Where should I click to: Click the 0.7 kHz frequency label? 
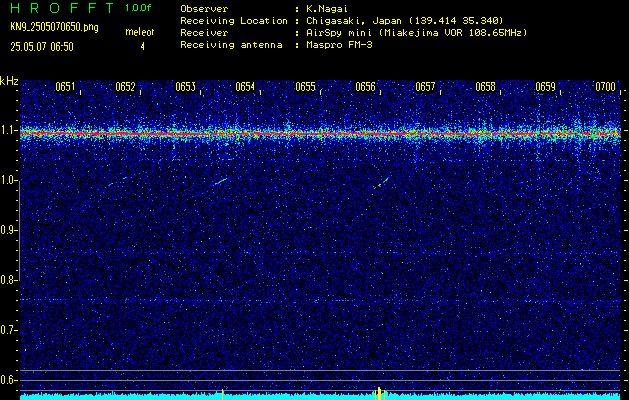(8, 330)
